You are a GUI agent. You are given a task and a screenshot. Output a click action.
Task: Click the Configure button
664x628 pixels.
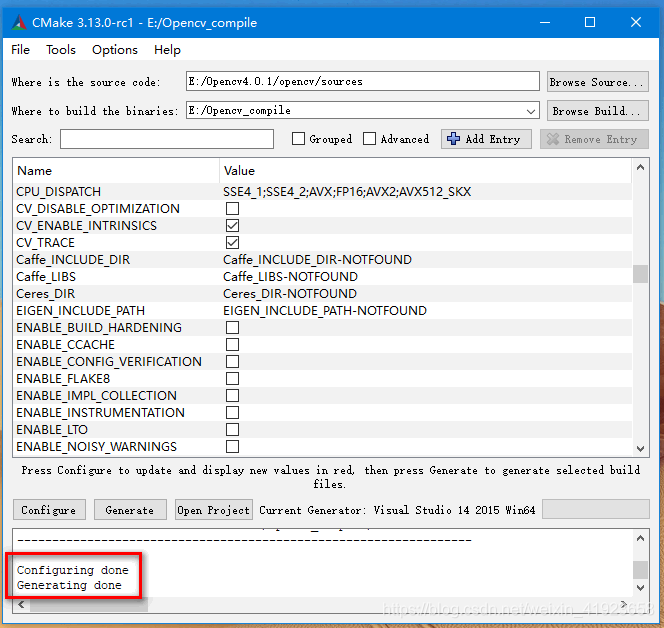click(x=49, y=510)
